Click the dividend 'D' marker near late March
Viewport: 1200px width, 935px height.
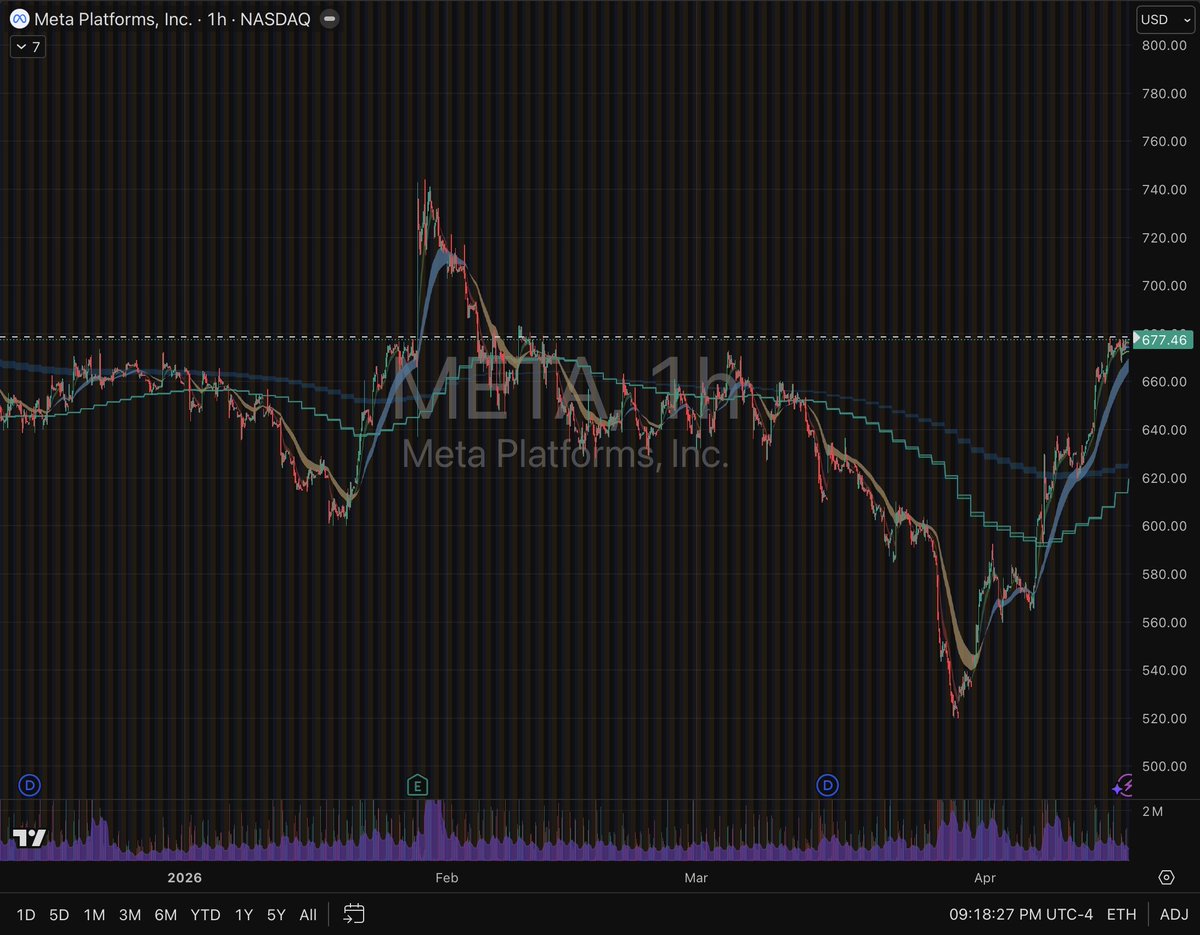[x=827, y=785]
